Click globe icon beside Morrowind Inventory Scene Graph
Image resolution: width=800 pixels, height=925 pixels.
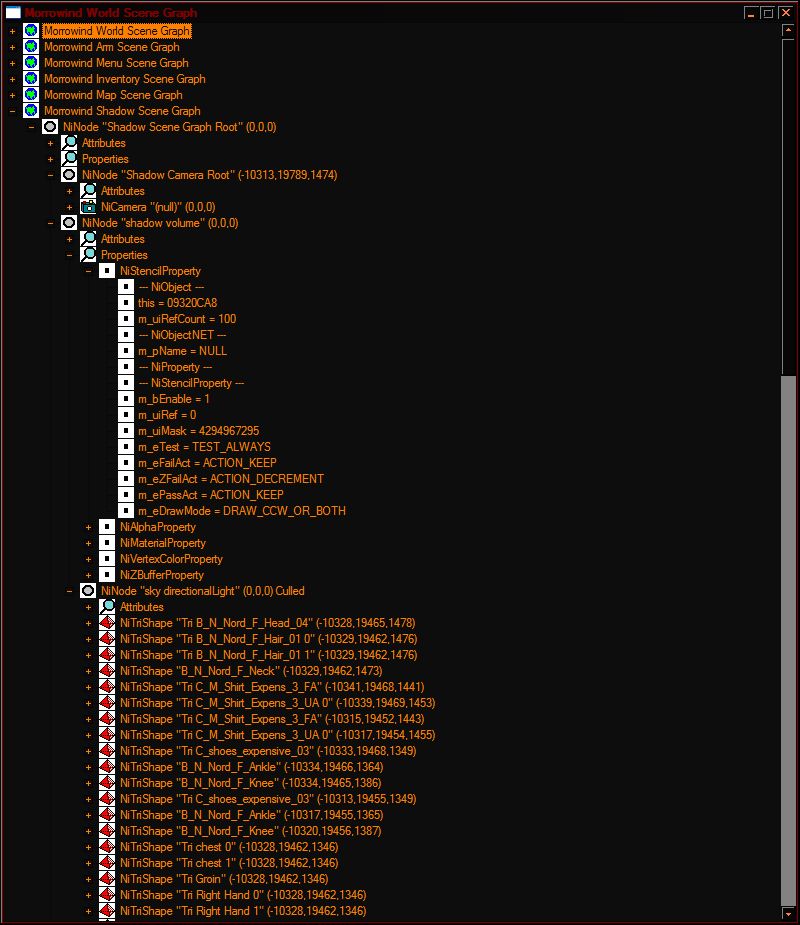tap(31, 78)
